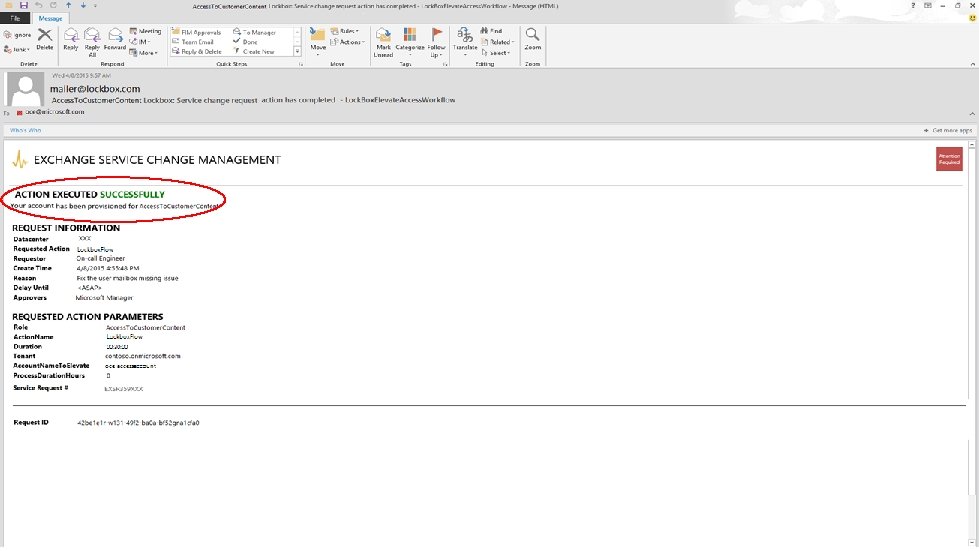The width and height of the screenshot is (979, 551).
Task: Click the Microsoft Manager approvers value
Action: 104,298
